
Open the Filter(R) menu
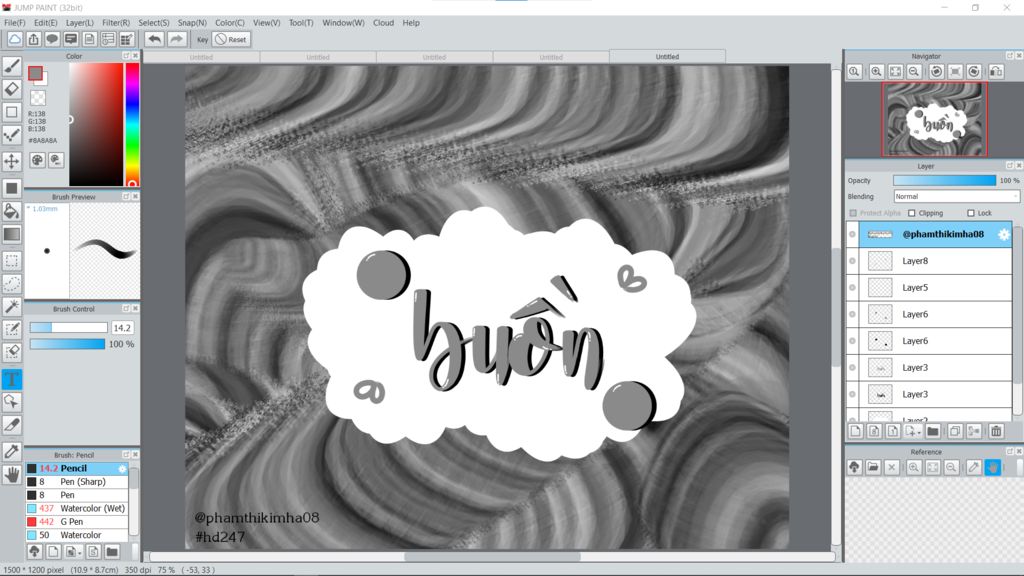point(116,23)
